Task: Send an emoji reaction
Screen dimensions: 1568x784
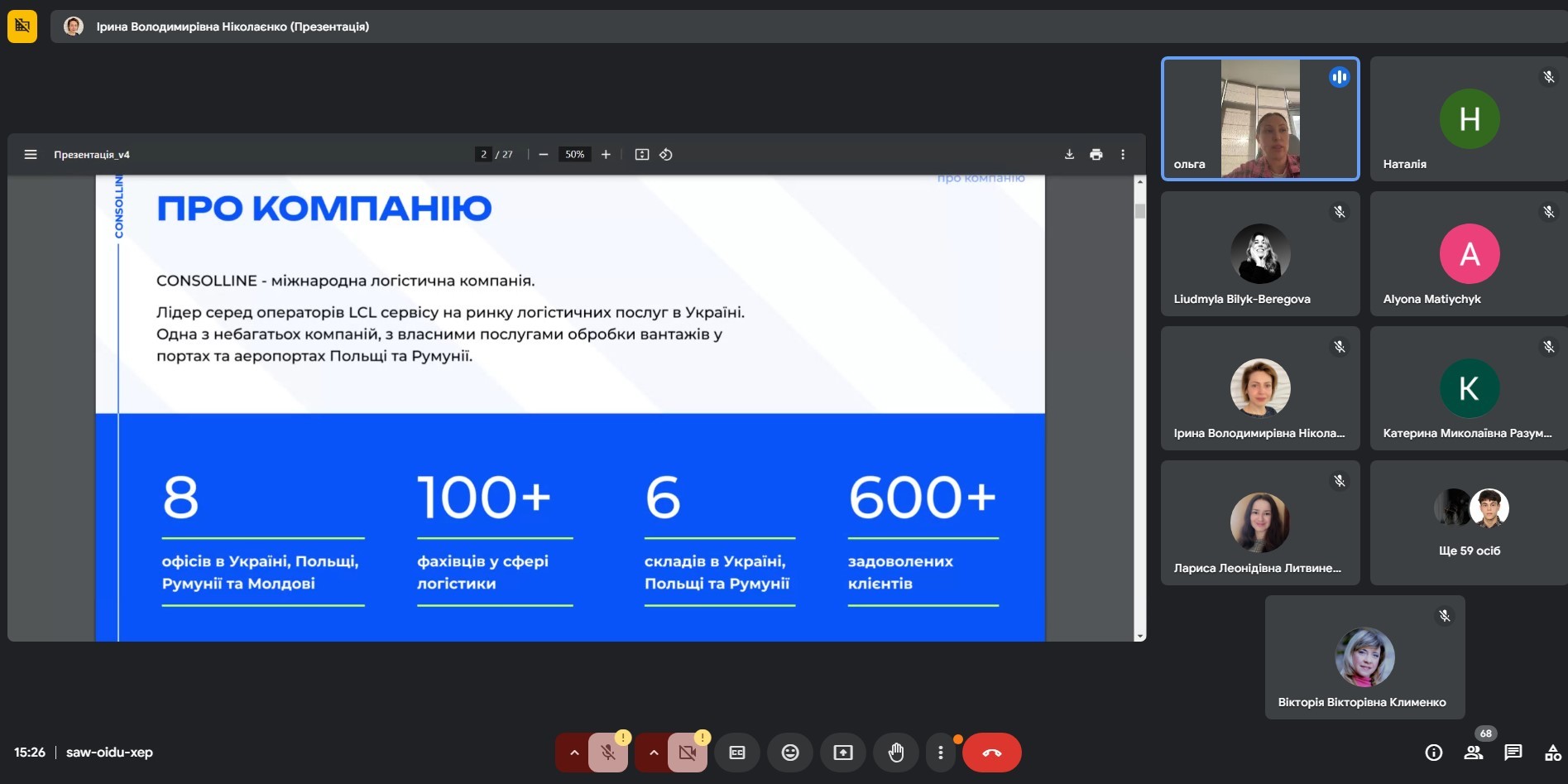Action: [790, 753]
